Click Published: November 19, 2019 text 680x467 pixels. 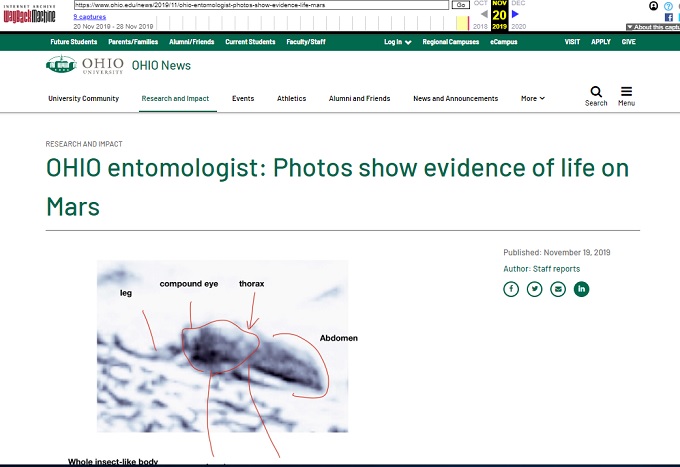click(x=556, y=252)
